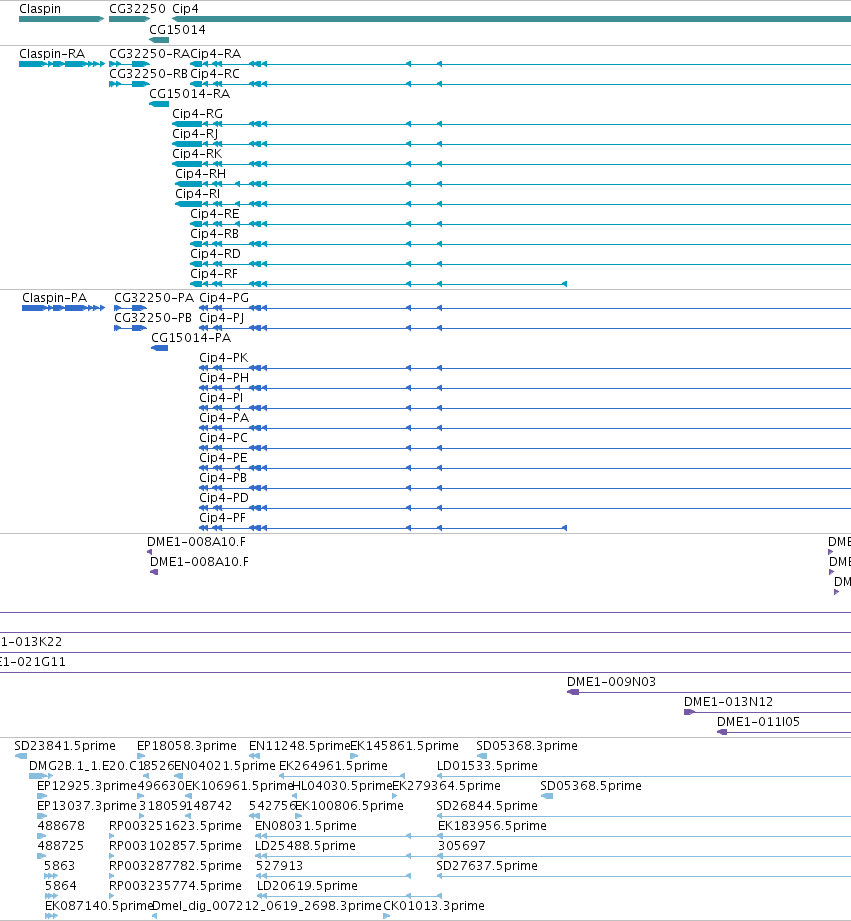Open the CG15014-RA transcript label

[x=190, y=93]
